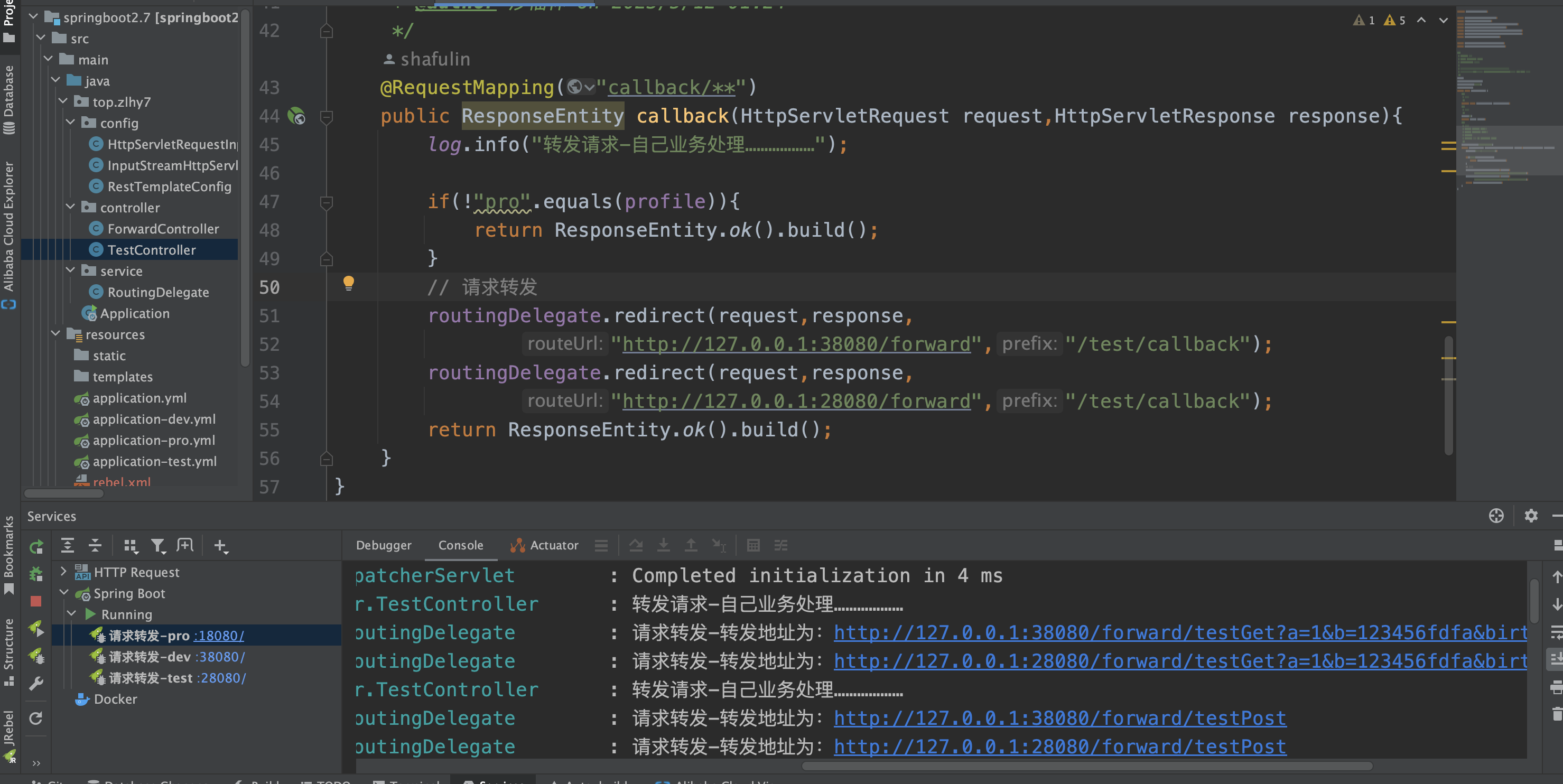Collapse the controller package node
The width and height of the screenshot is (1563, 784).
coord(70,207)
